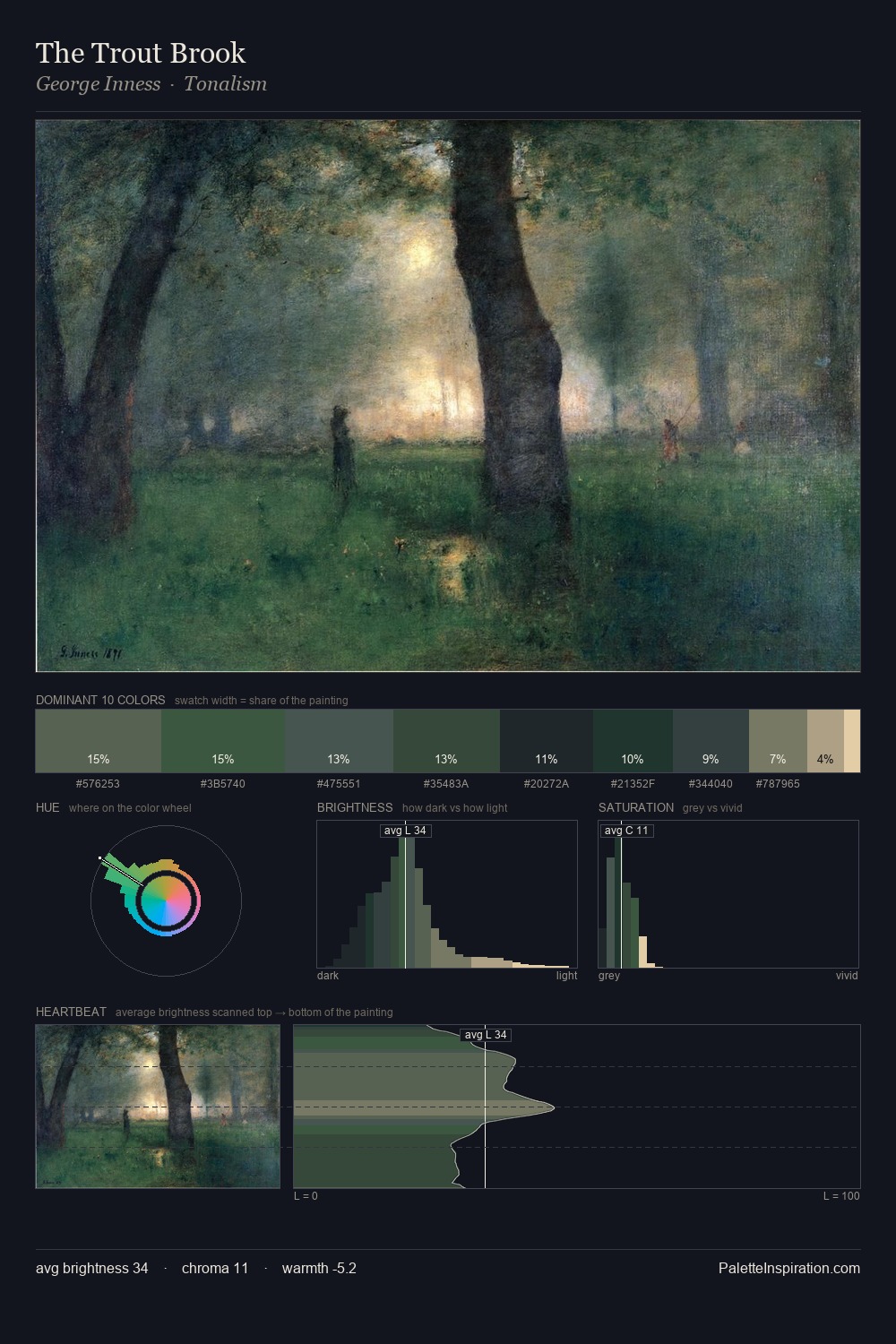896x1344 pixels.
Task: Click the BRIGHTNESS section heading
Action: click(355, 807)
